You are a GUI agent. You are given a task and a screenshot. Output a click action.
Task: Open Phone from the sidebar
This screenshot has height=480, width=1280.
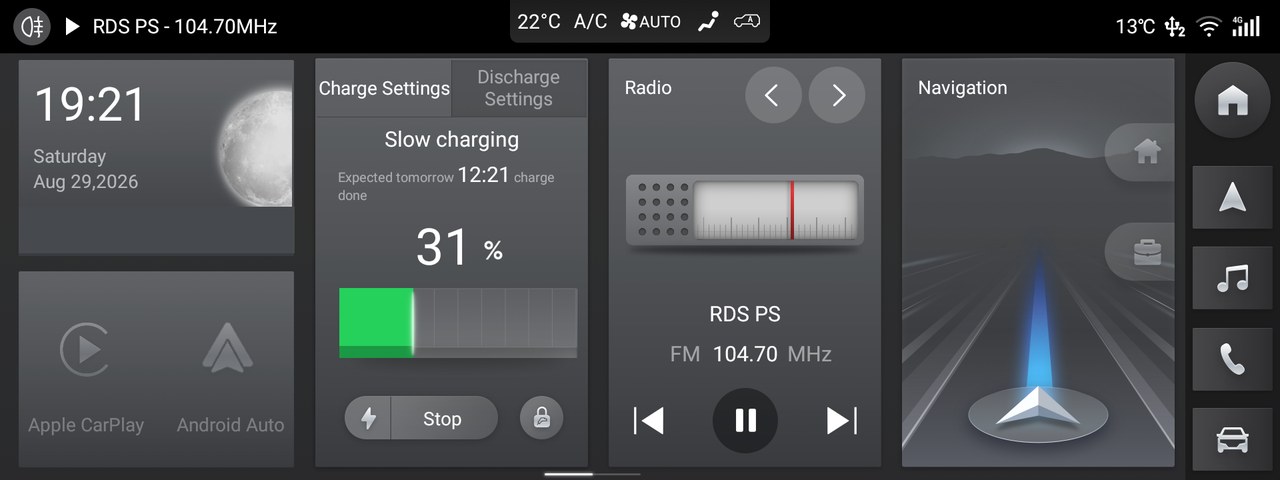pos(1232,359)
